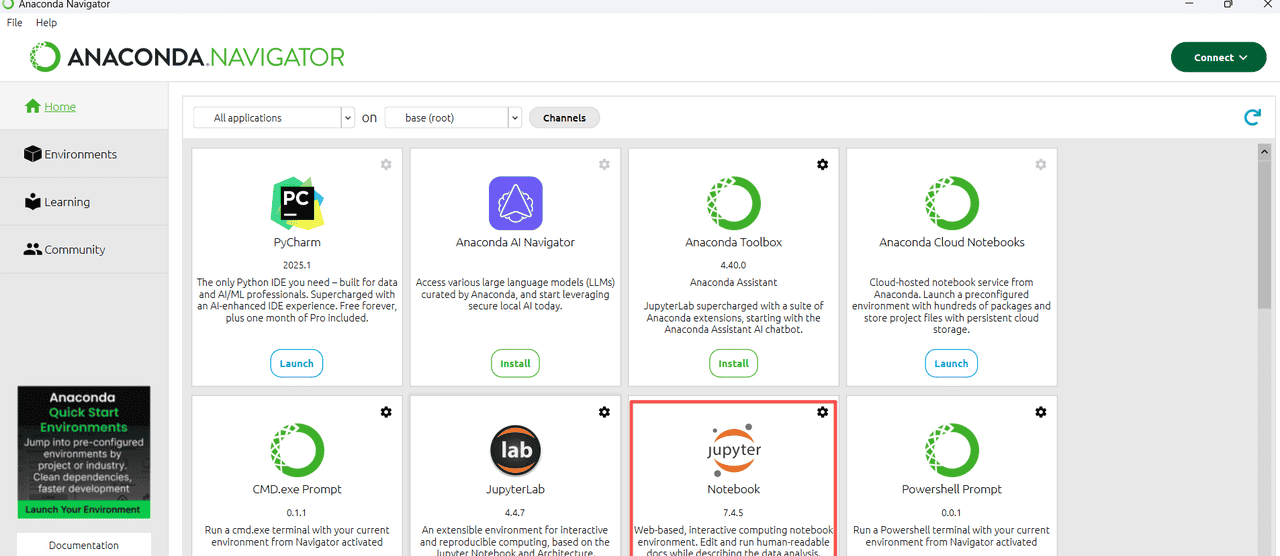Click the Jupyter Notebook logo icon
Viewport: 1280px width, 556px height.
click(733, 450)
